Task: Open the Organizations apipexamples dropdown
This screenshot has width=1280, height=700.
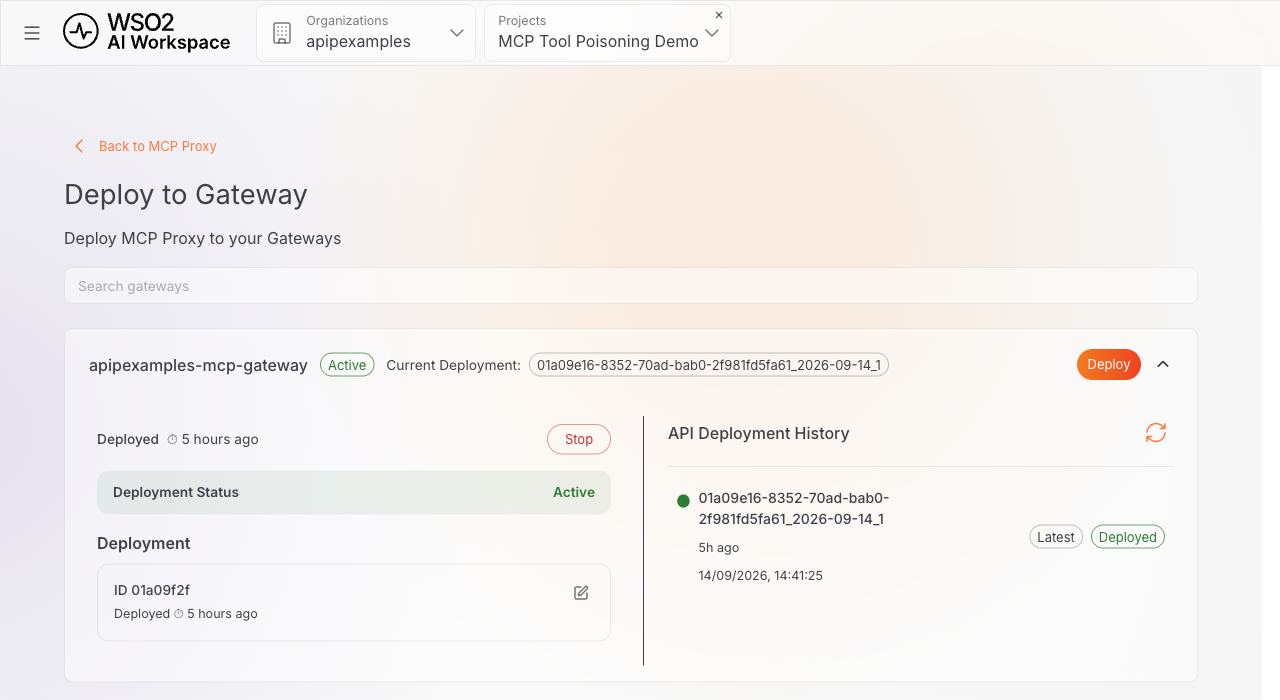Action: click(366, 33)
